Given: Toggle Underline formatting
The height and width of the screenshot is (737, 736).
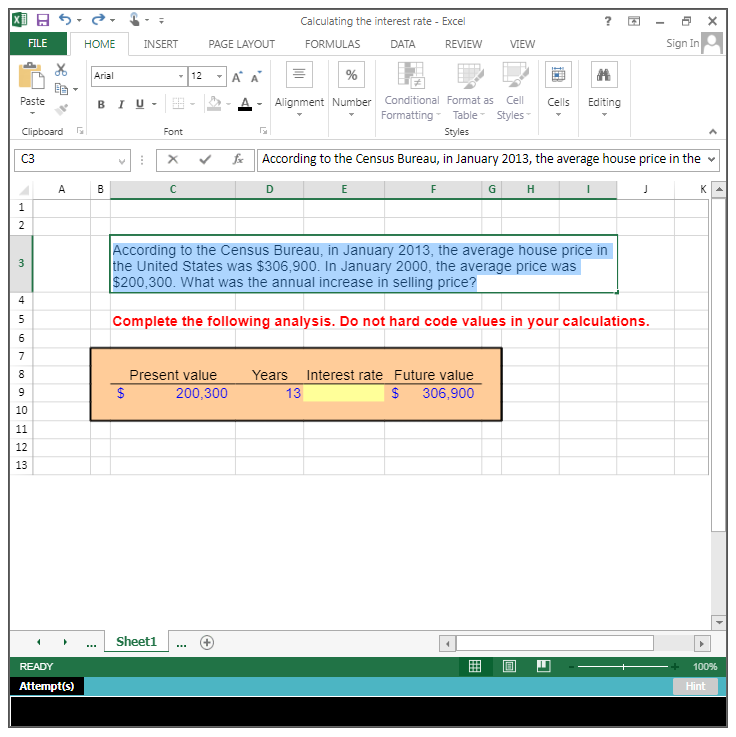Looking at the screenshot, I should 140,104.
